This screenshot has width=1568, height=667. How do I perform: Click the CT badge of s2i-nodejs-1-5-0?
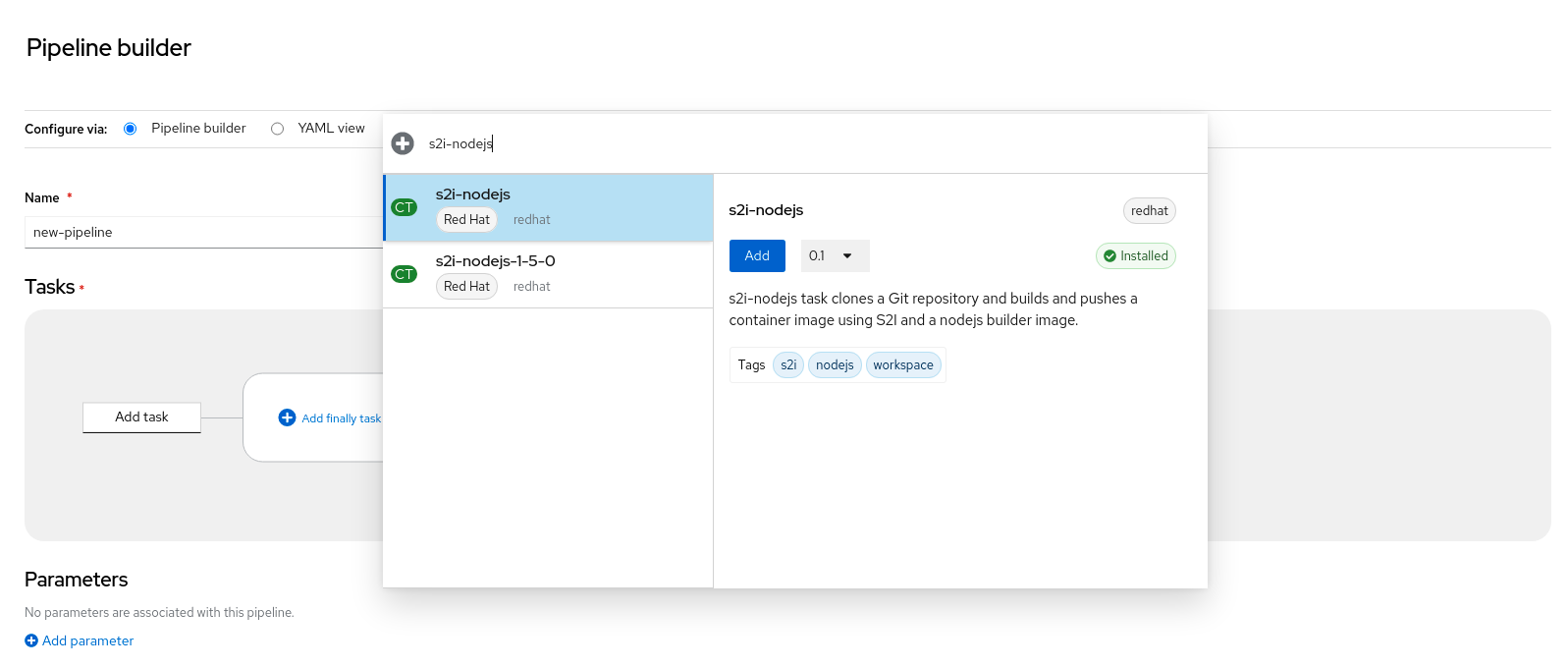click(x=405, y=274)
